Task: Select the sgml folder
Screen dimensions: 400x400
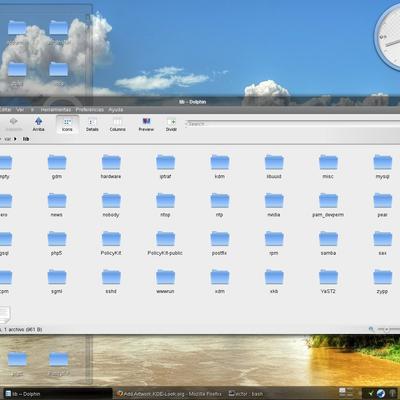Action: coord(57,282)
